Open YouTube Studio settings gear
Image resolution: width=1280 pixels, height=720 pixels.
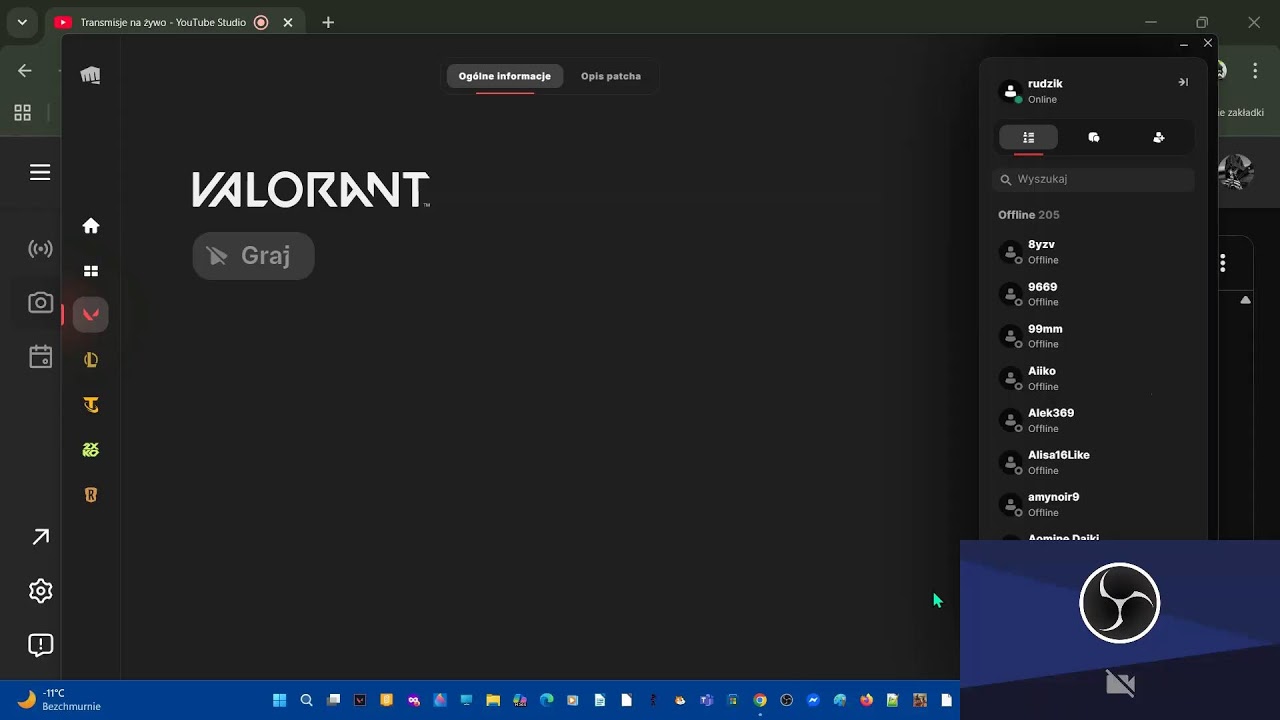click(x=40, y=591)
